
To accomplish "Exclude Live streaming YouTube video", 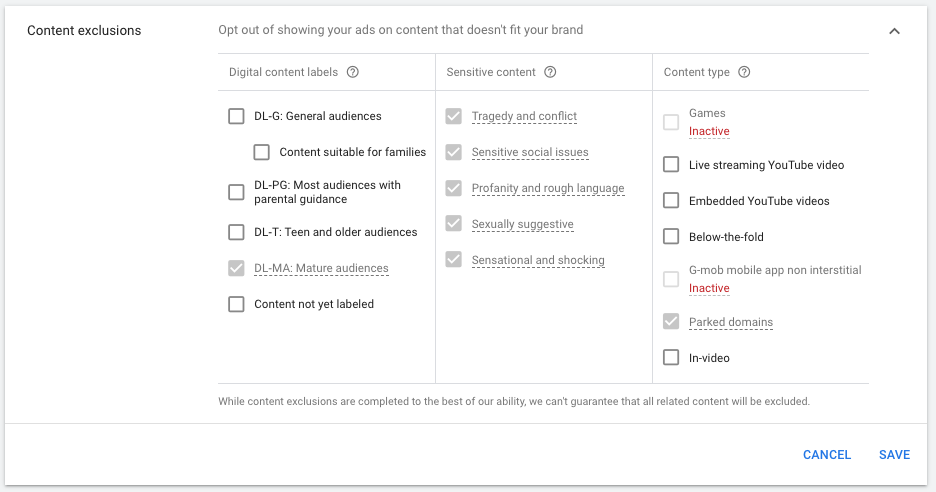I will [671, 165].
